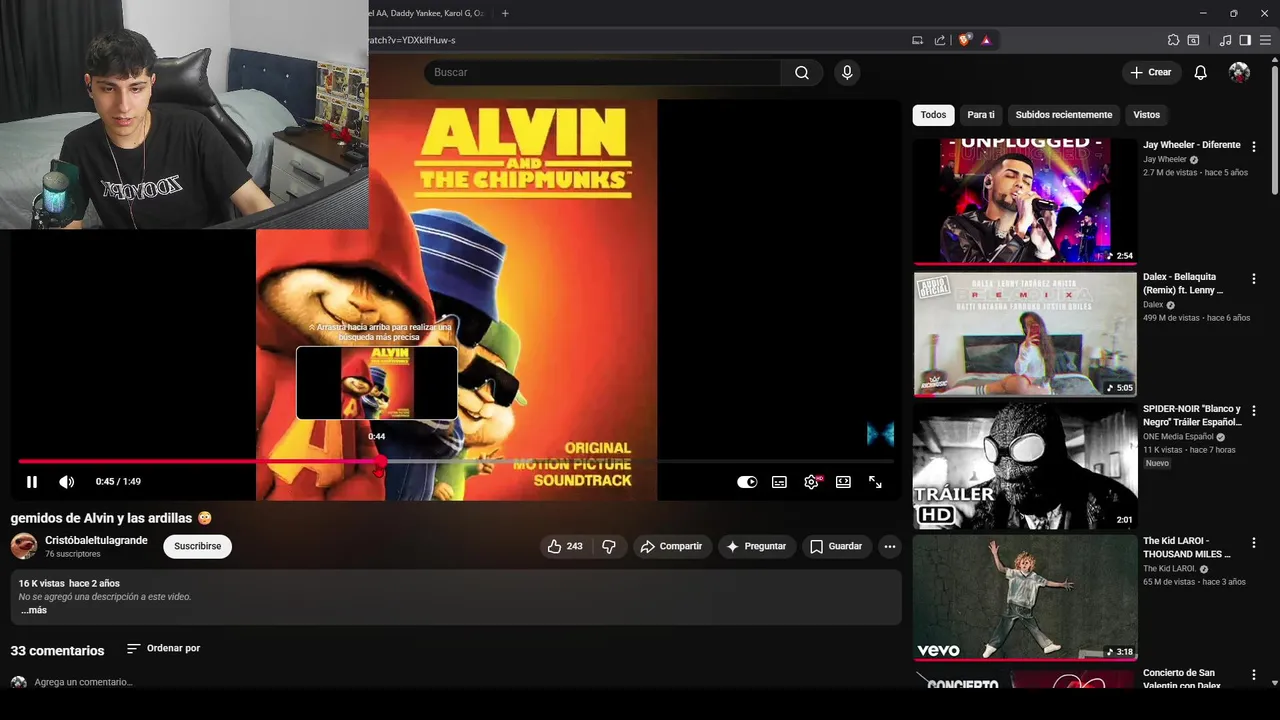Enter fullscreen mode in player

875,482
